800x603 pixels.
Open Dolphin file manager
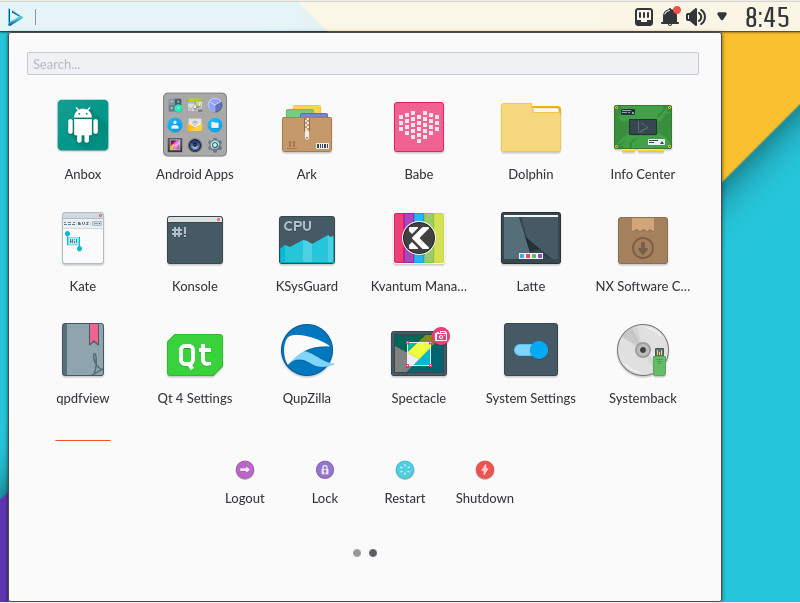[531, 126]
